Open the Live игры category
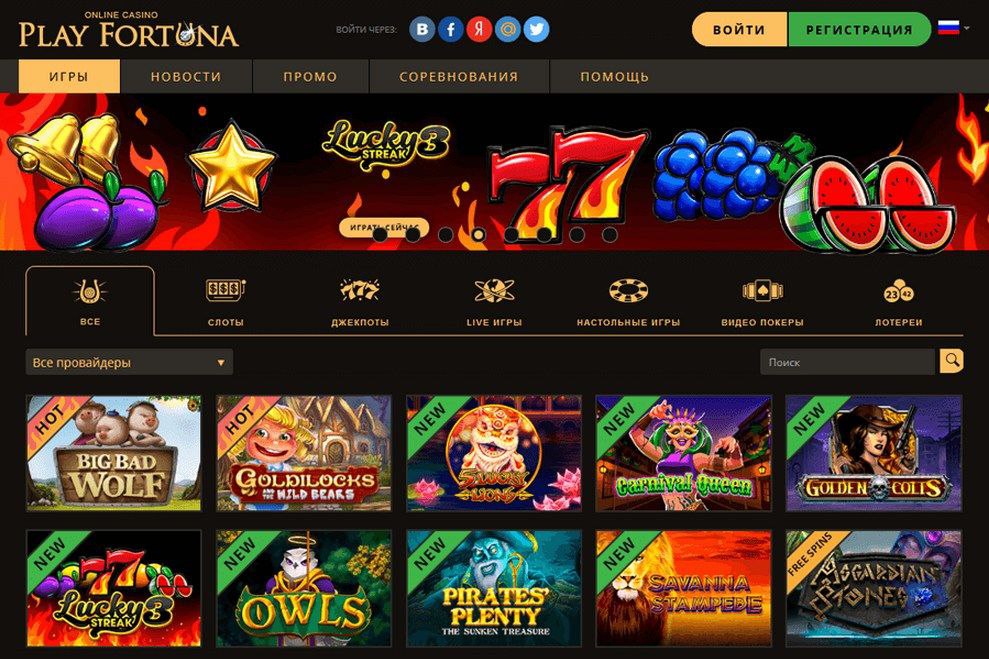 pos(494,302)
